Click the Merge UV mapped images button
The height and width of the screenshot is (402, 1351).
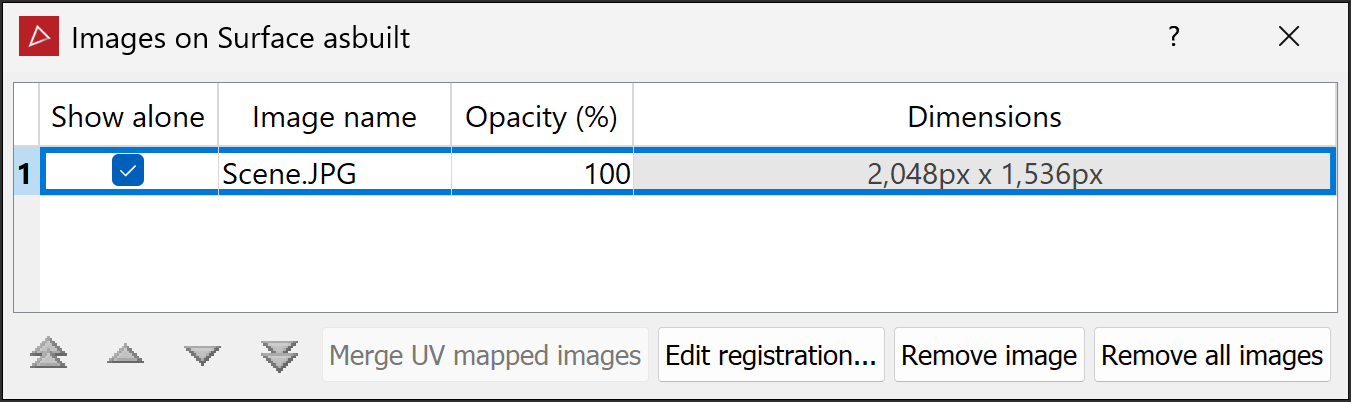coord(485,355)
